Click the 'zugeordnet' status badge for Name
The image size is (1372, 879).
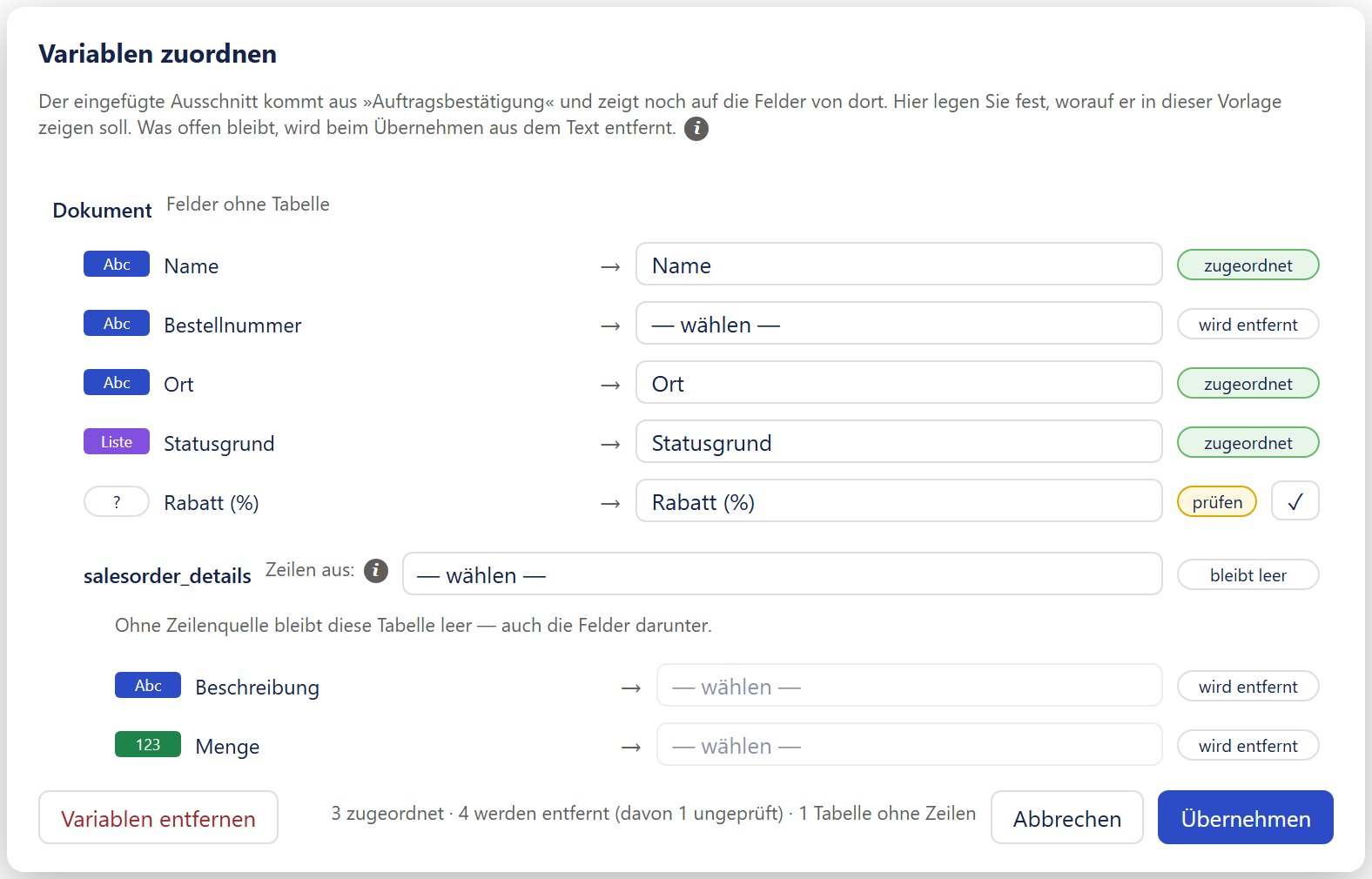click(1248, 265)
